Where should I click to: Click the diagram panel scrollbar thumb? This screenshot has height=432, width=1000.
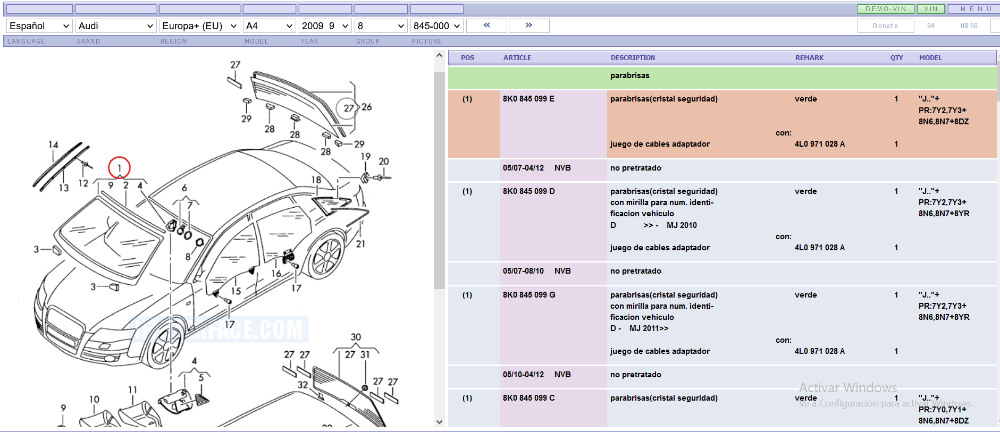439,180
